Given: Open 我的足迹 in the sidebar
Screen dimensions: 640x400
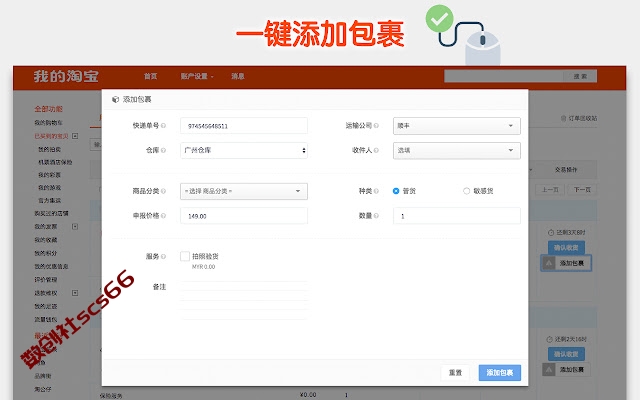Looking at the screenshot, I should [46, 306].
